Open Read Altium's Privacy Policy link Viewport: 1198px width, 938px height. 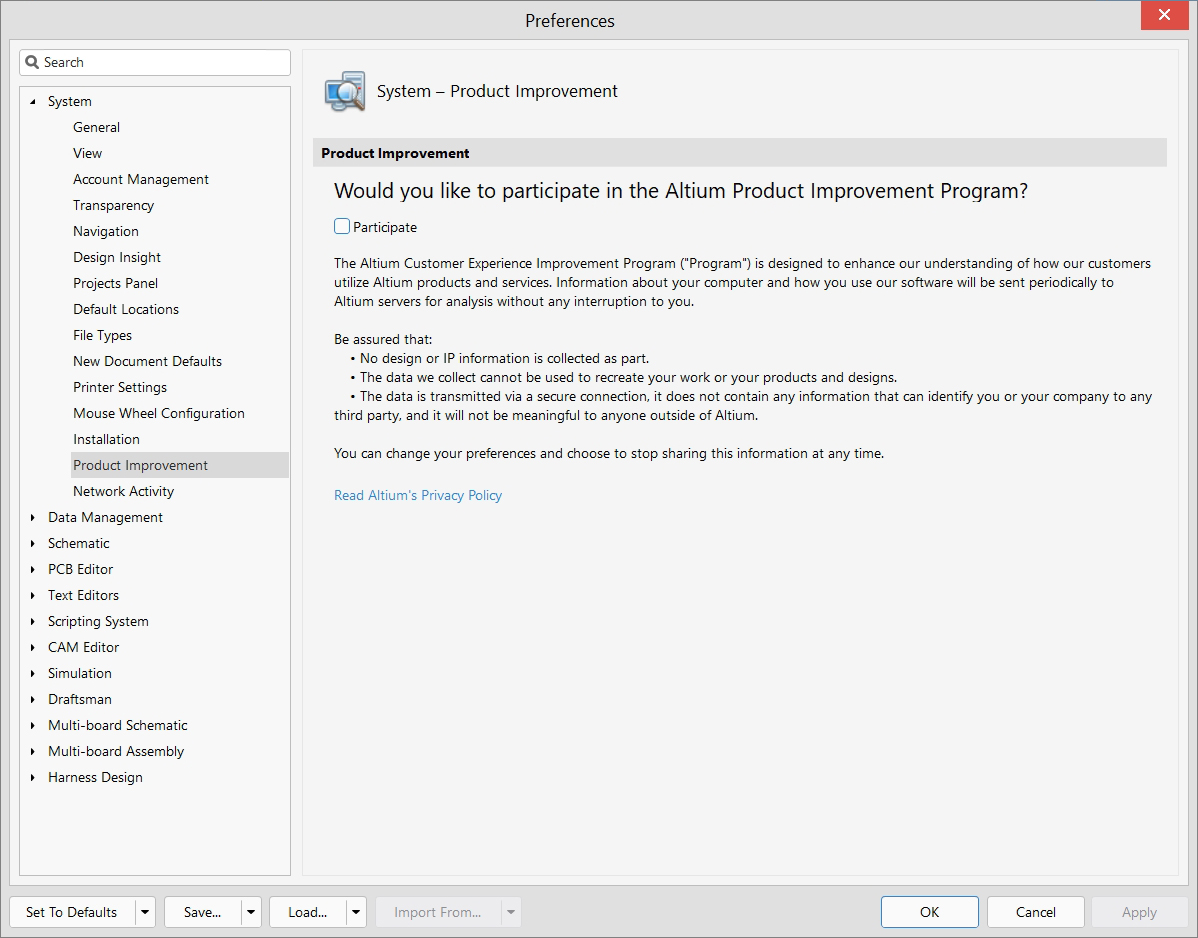(418, 495)
